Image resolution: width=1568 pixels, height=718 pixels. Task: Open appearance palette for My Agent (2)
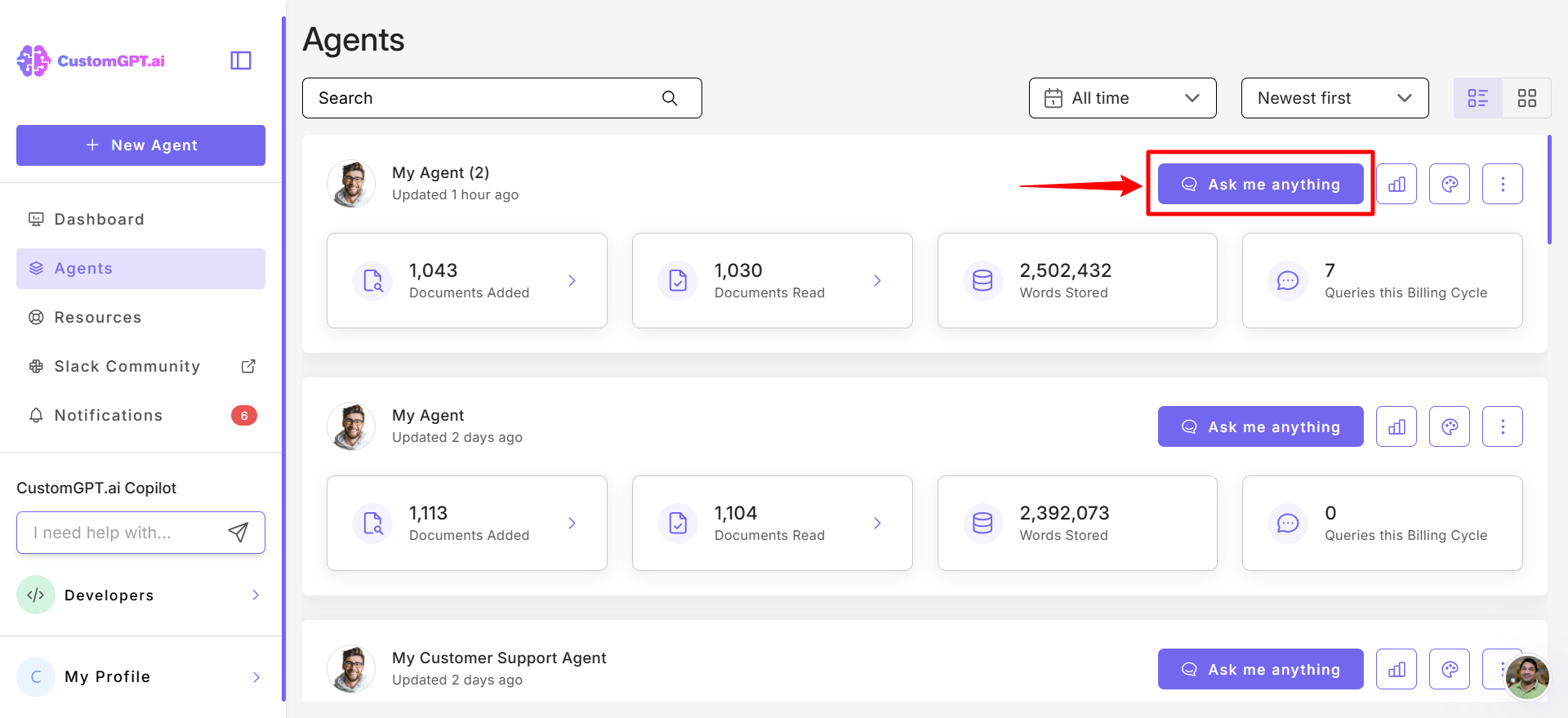coord(1450,184)
